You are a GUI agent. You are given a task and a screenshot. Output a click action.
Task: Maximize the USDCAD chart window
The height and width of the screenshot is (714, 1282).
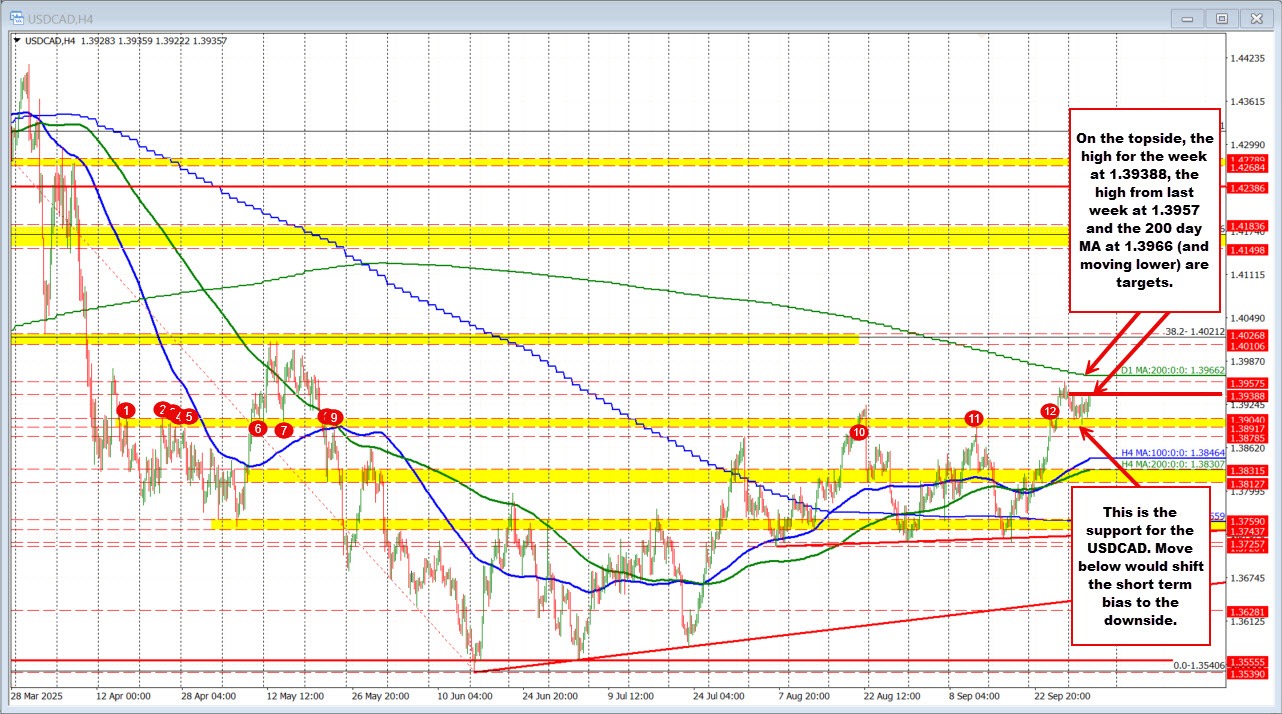pyautogui.click(x=1221, y=18)
